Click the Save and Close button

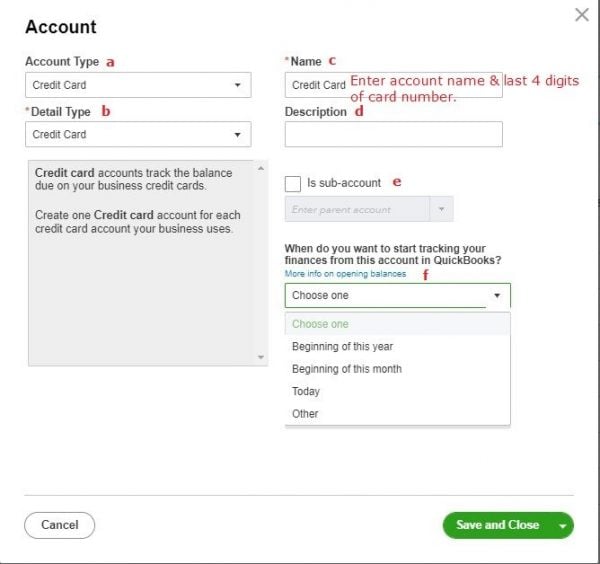tap(497, 525)
